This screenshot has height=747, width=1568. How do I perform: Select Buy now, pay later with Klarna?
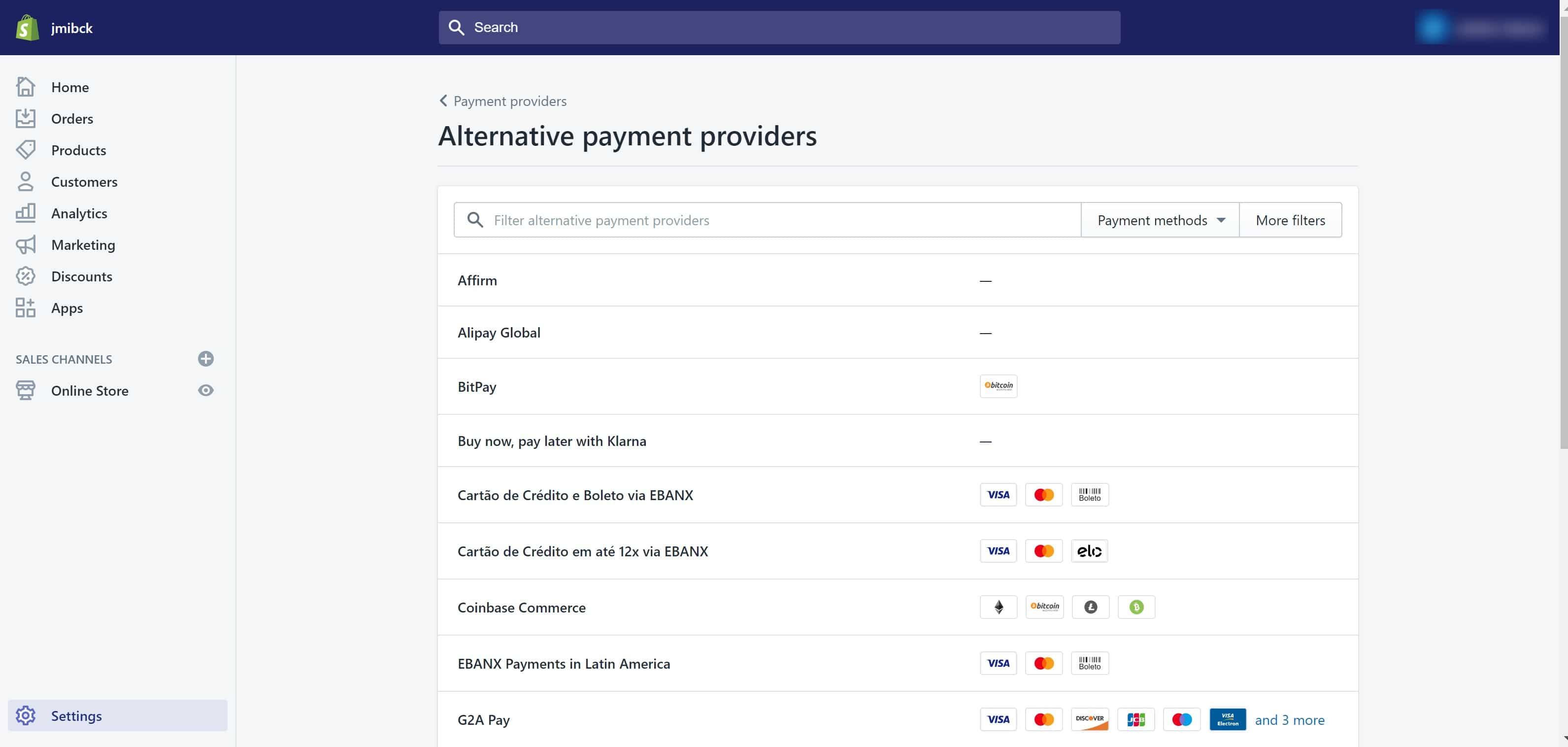(x=898, y=441)
